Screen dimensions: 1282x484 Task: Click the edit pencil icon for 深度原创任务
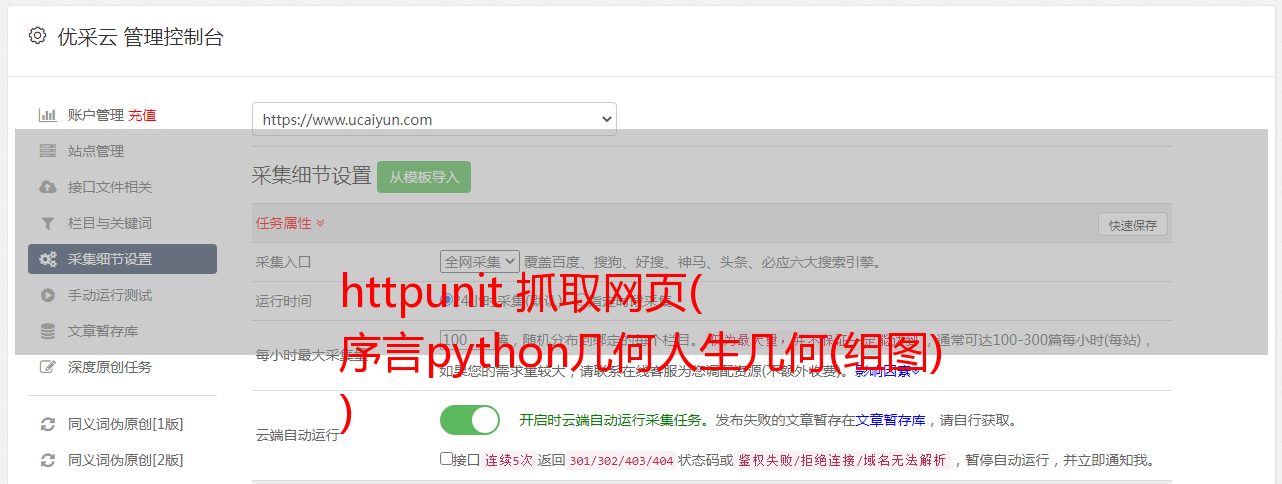47,367
